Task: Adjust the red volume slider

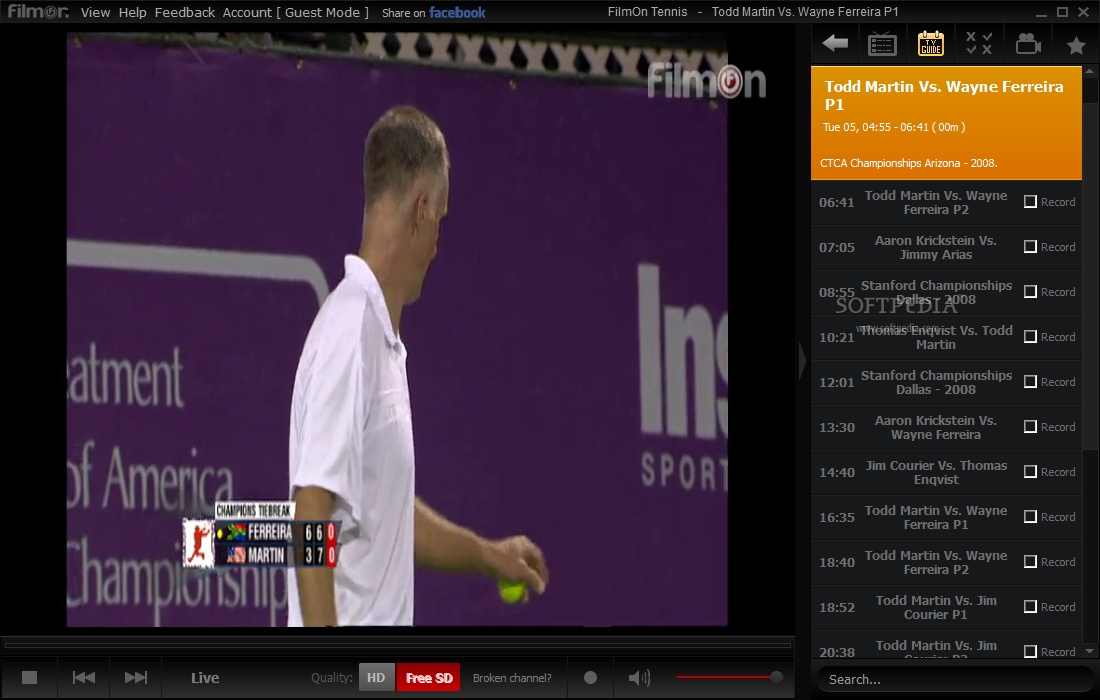Action: [x=729, y=677]
